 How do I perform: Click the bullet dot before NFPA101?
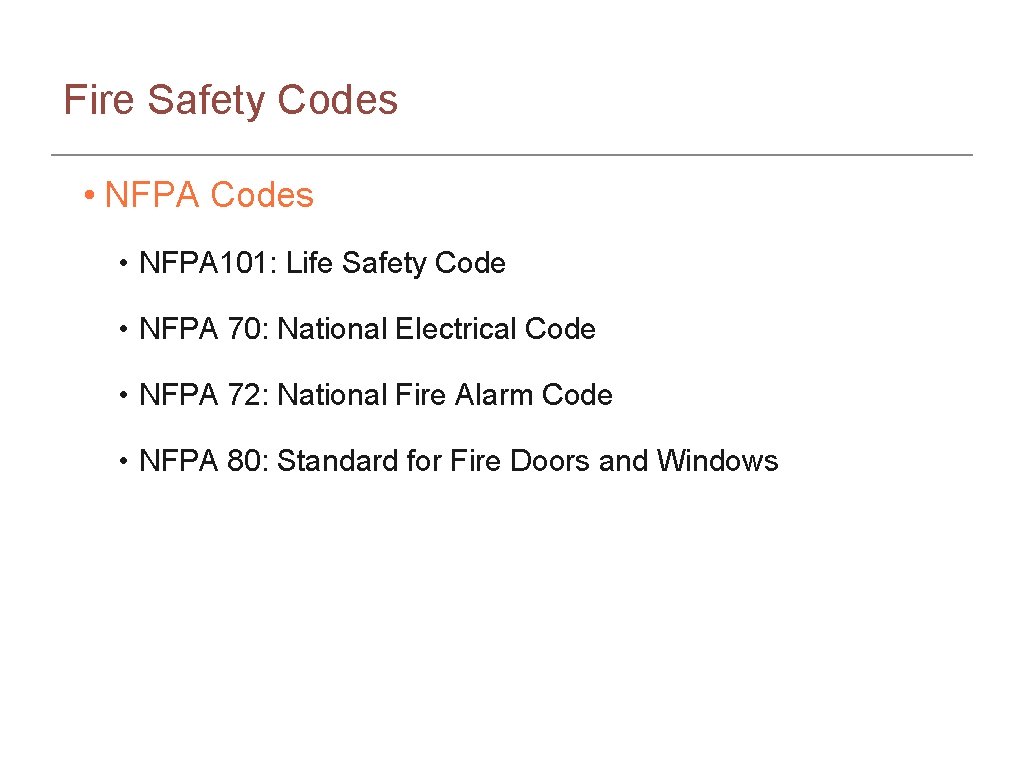(123, 264)
